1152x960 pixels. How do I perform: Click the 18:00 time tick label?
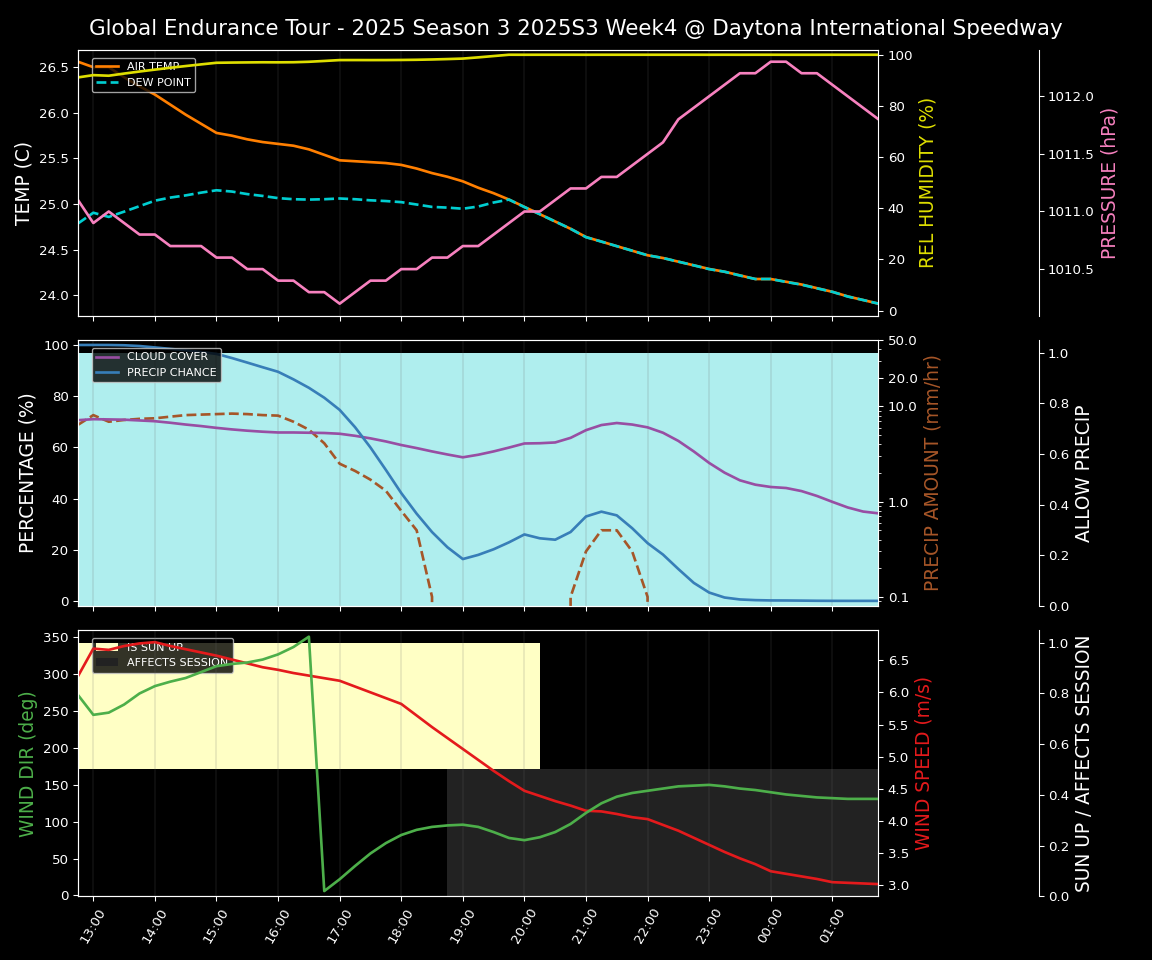click(399, 926)
